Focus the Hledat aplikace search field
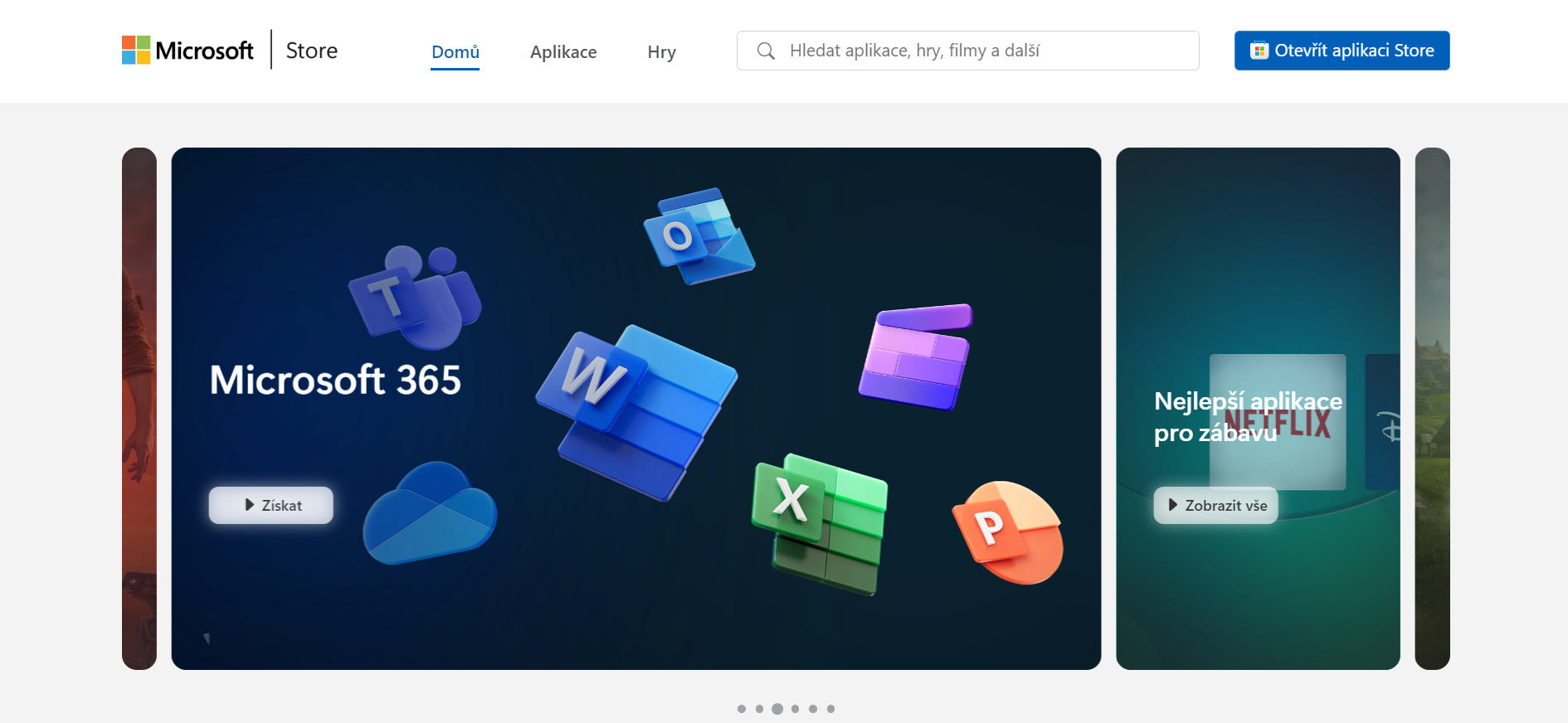Viewport: 1568px width, 723px height. pos(967,51)
